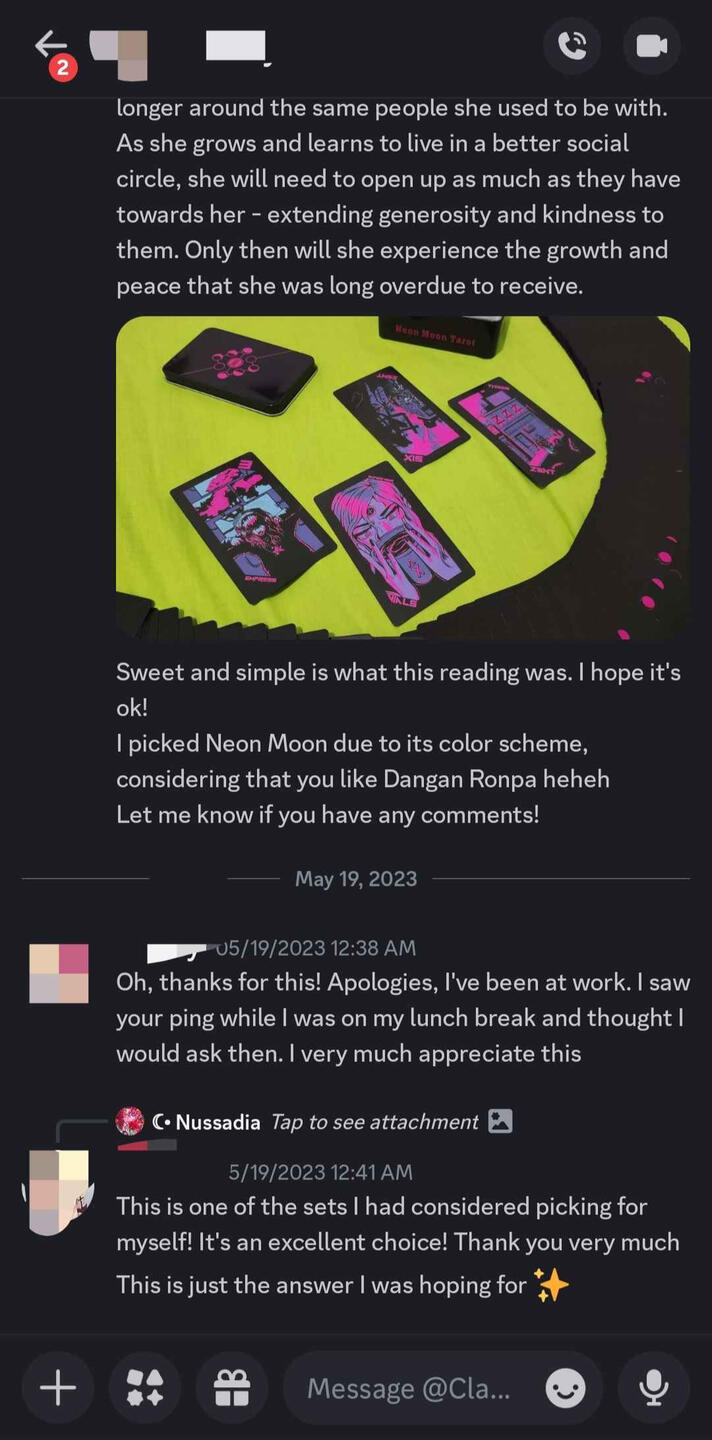Tap to see attachment in replied message
The image size is (712, 1440).
point(375,1122)
